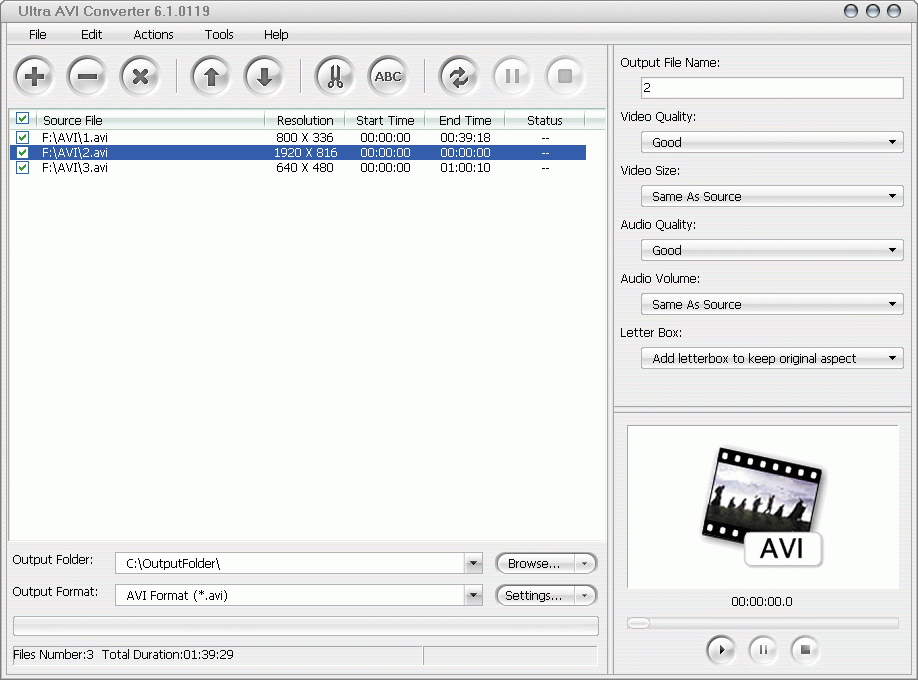Play the preview video
Image resolution: width=918 pixels, height=680 pixels.
721,650
